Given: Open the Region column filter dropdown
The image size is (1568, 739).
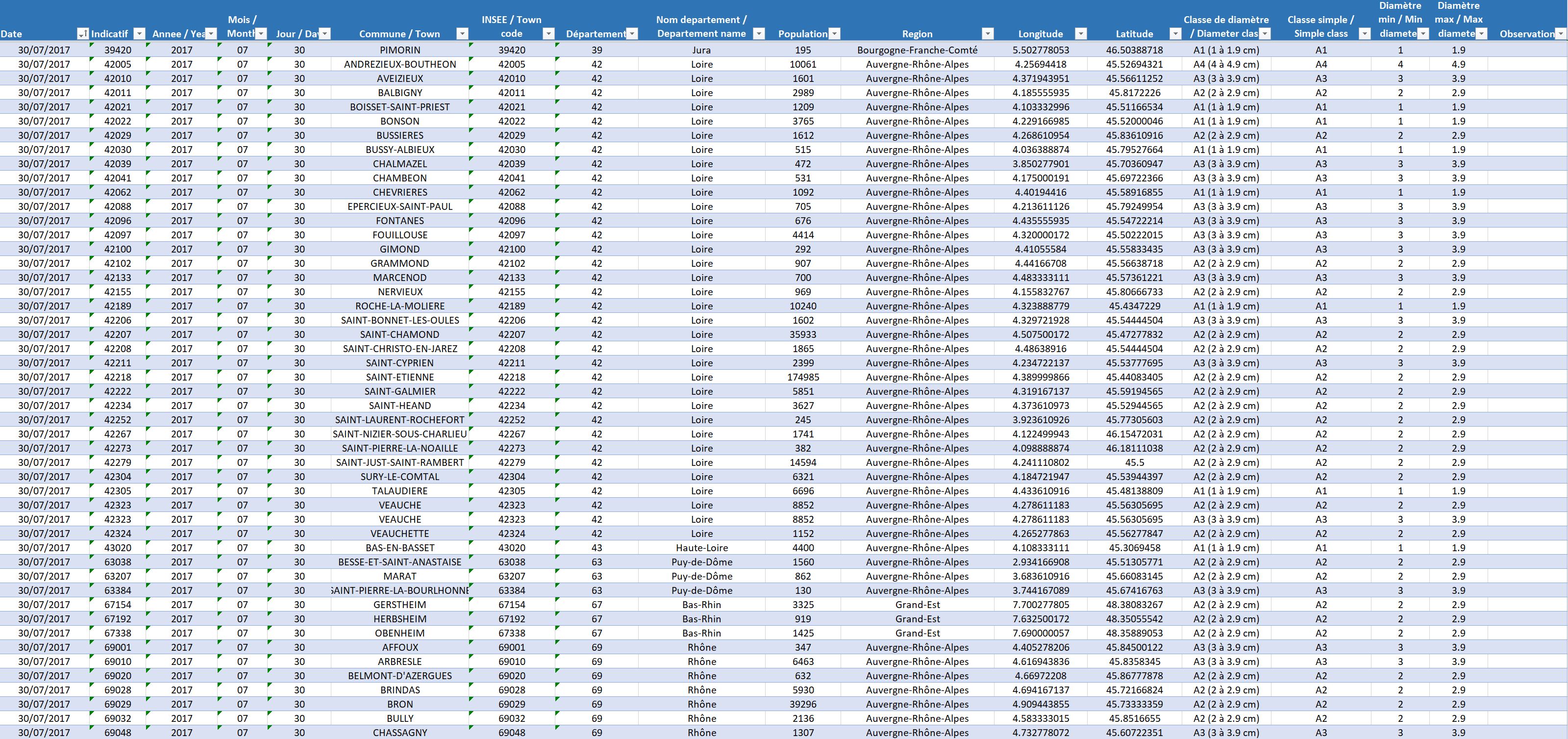Looking at the screenshot, I should point(988,34).
